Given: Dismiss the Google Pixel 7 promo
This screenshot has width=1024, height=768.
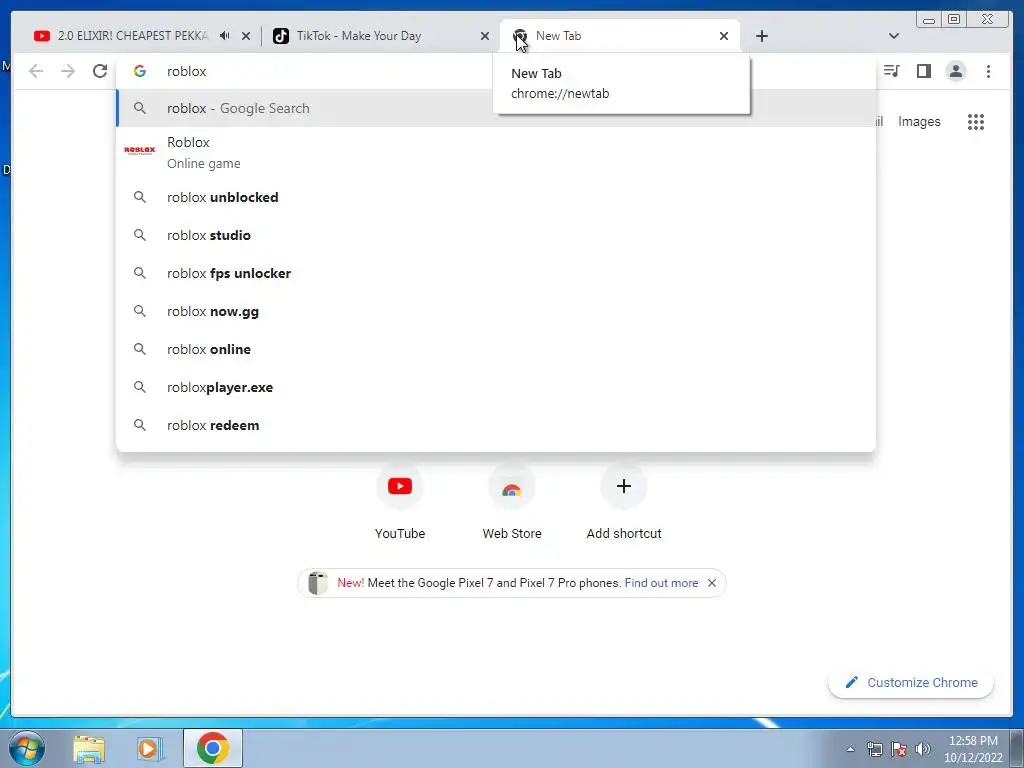Looking at the screenshot, I should (x=712, y=583).
